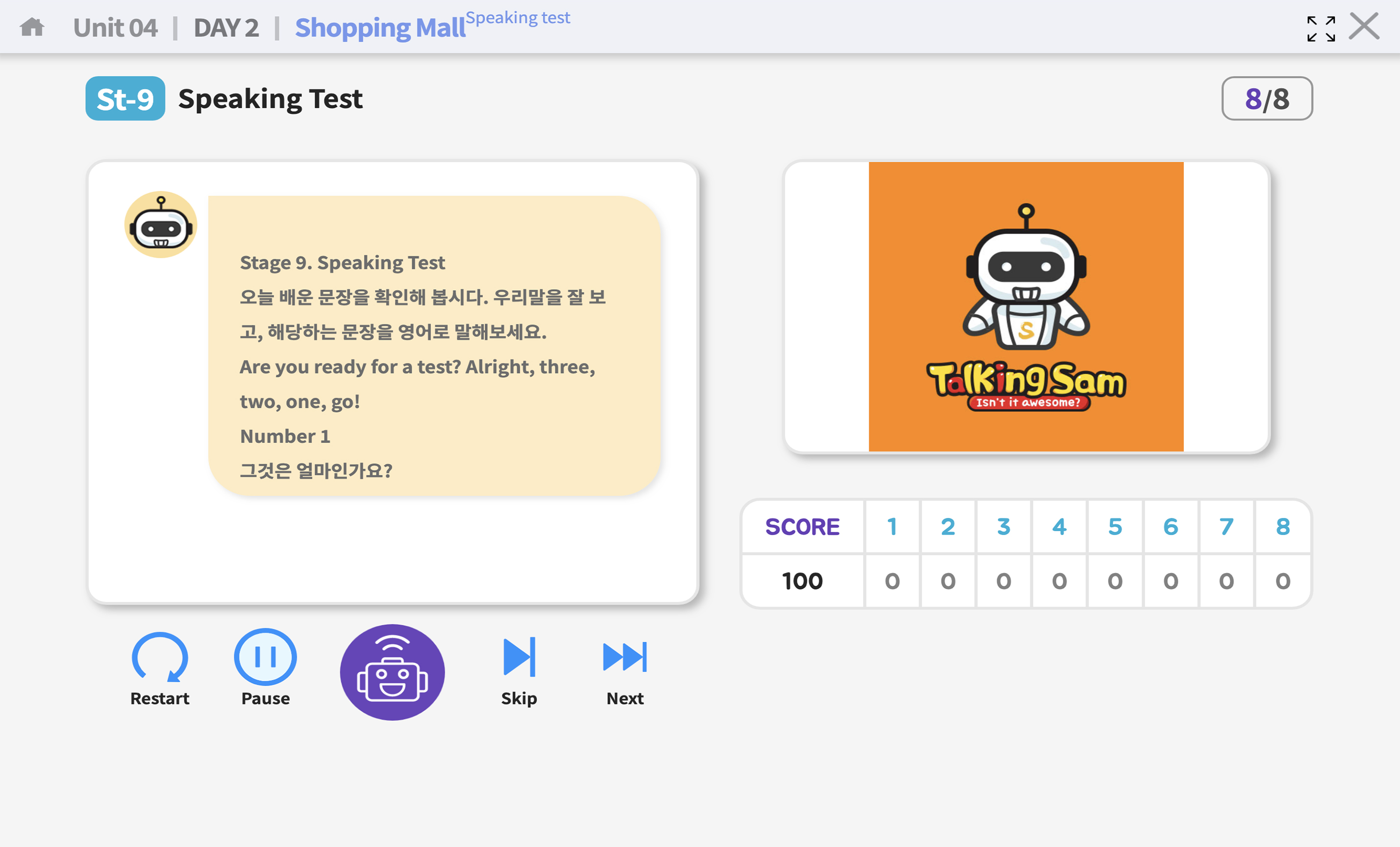Viewport: 1400px width, 847px height.
Task: Click the home icon in header
Action: [x=32, y=26]
